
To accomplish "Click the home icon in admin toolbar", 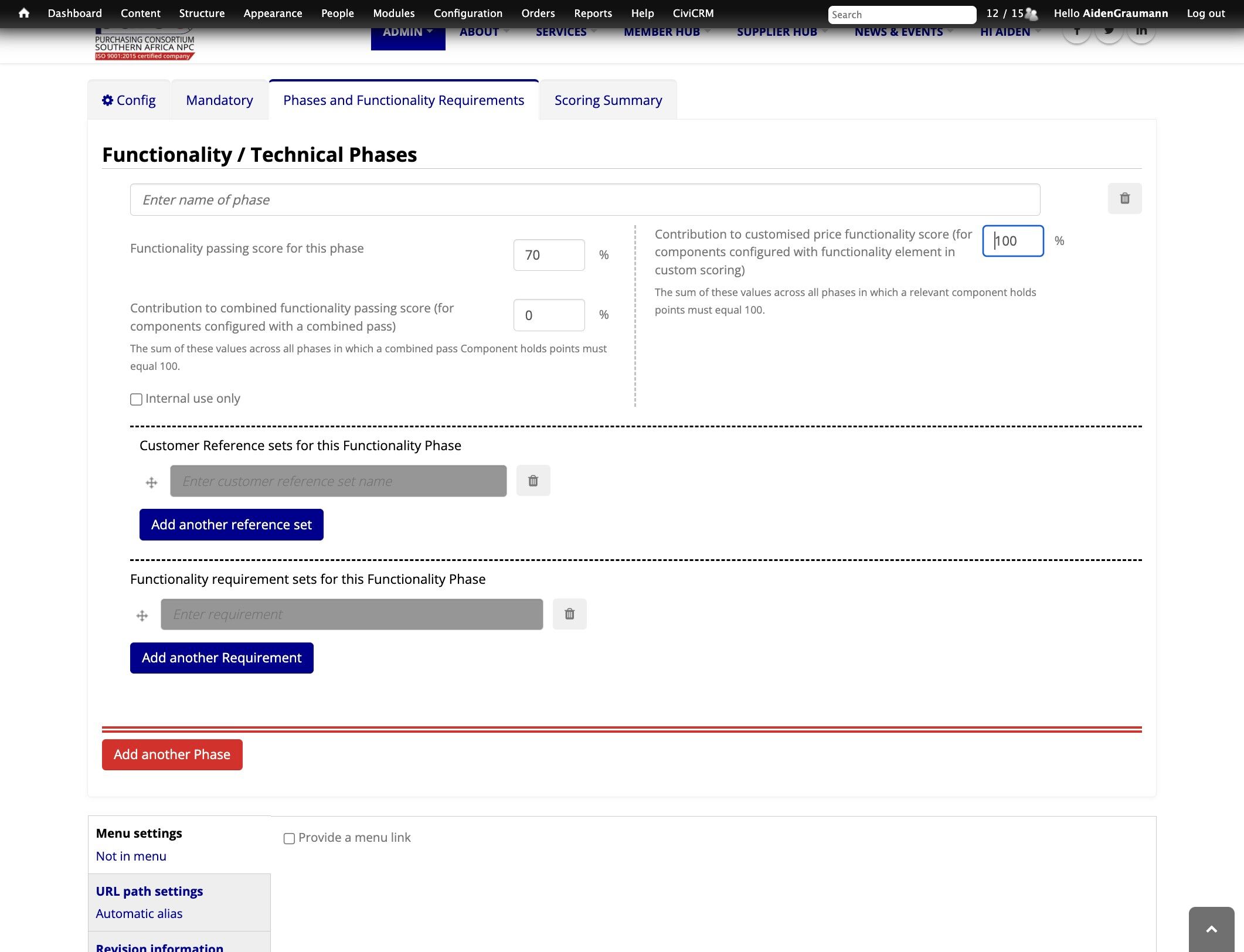I will [23, 13].
